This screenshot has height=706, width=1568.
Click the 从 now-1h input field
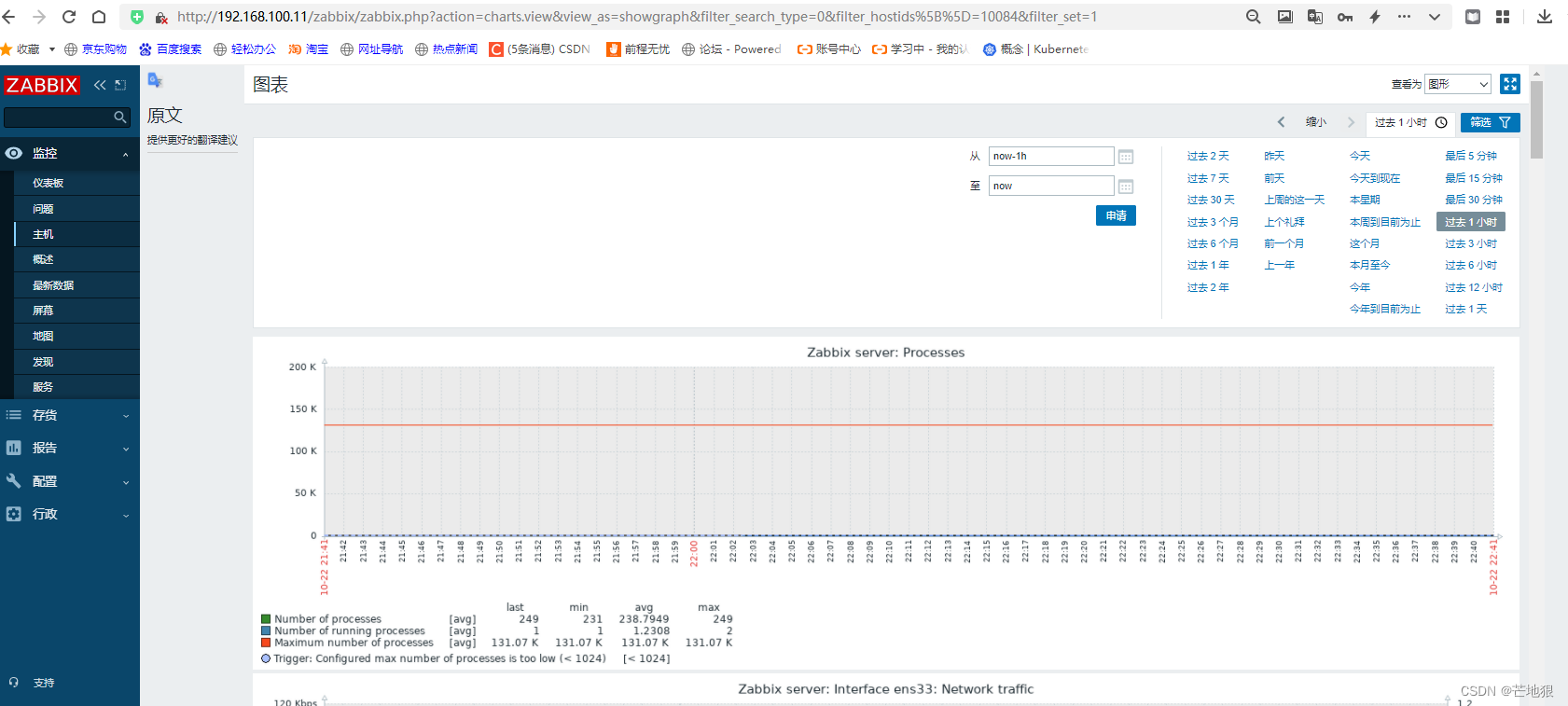[1051, 157]
